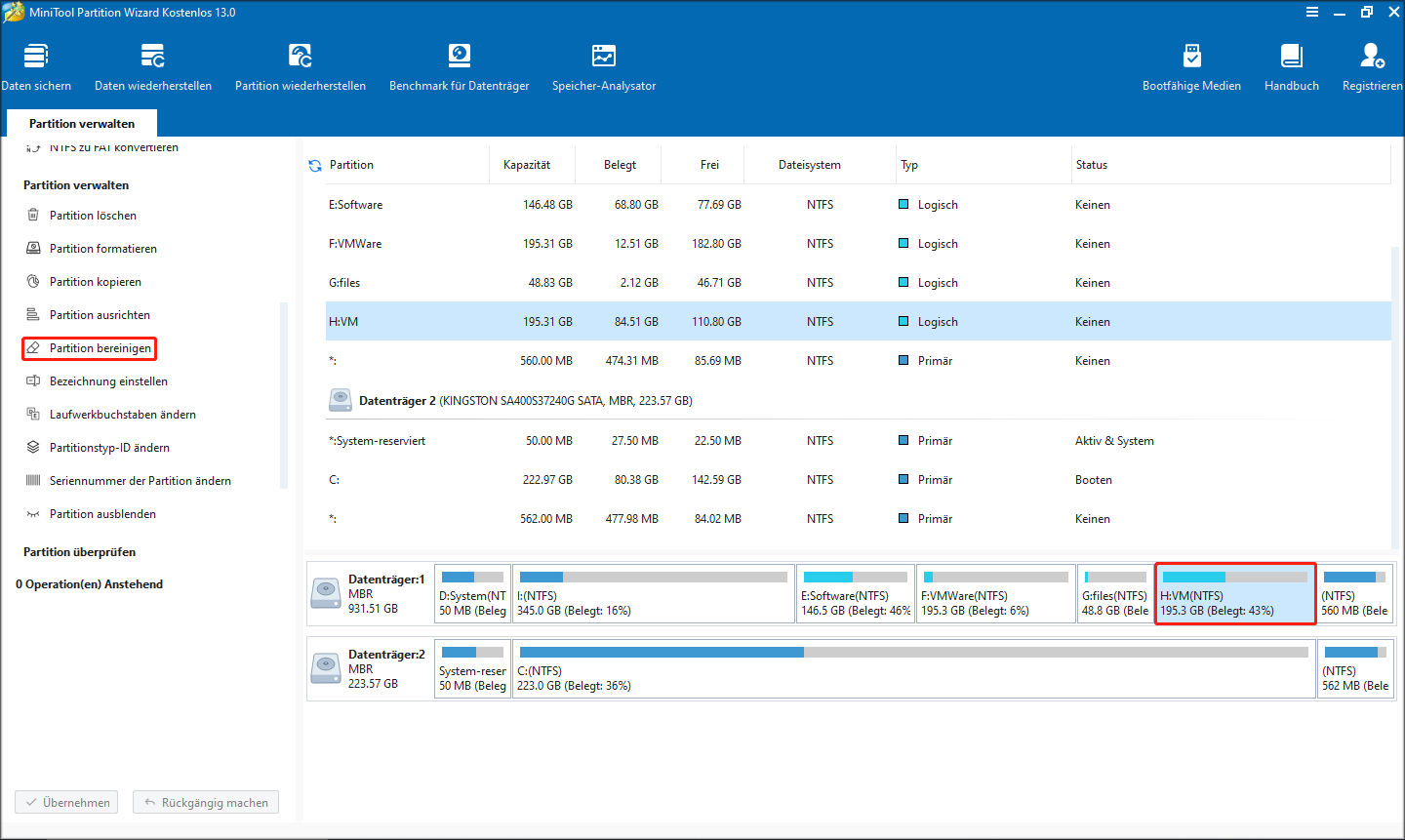Select the Partition verwalten tab
The width and height of the screenshot is (1405, 840).
[x=82, y=124]
